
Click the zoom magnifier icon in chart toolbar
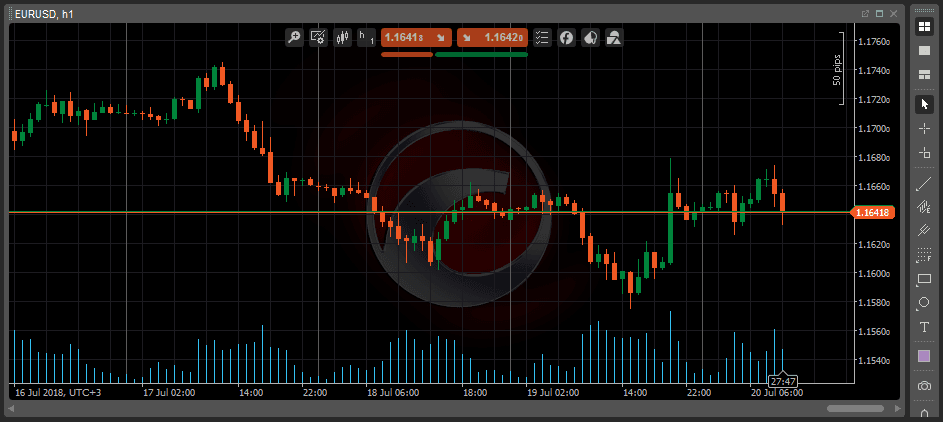[x=294, y=38]
